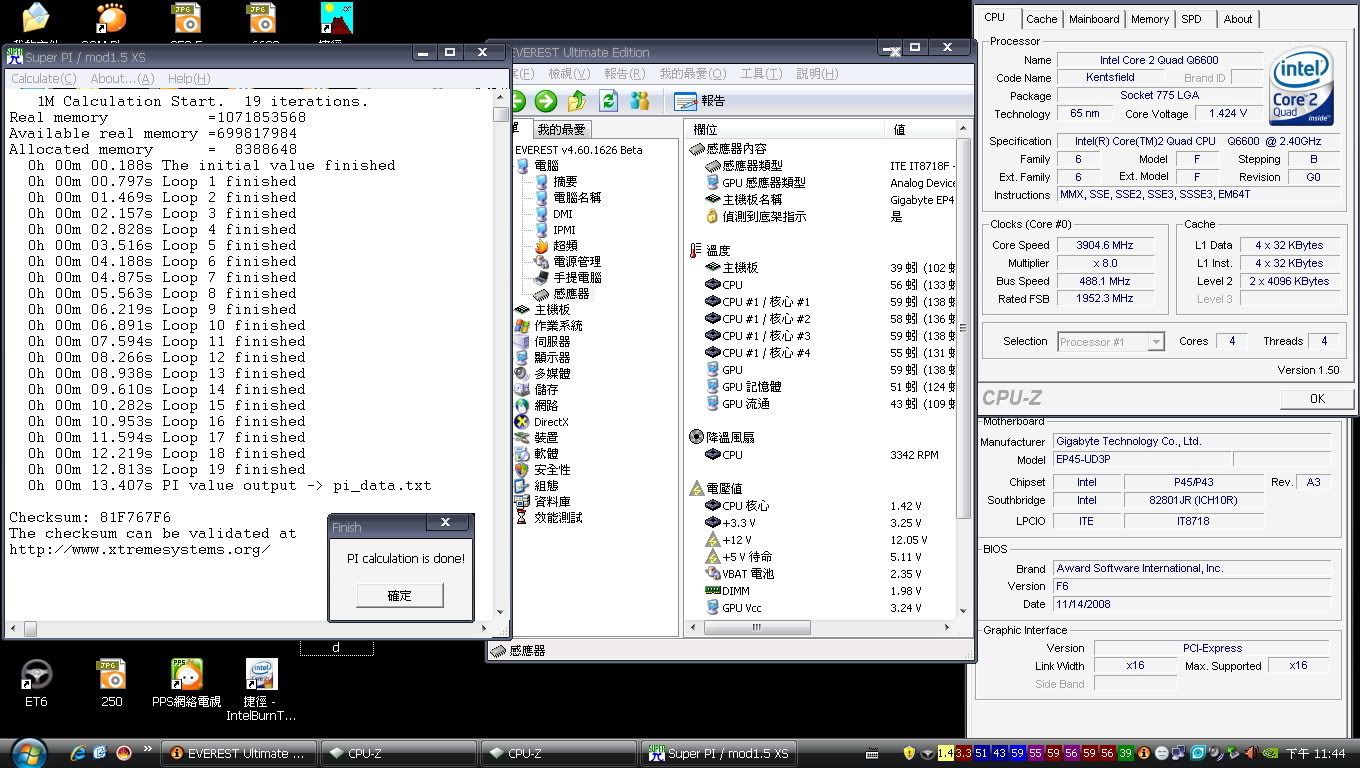Close the Finish dialog
1360x768 pixels.
(x=446, y=523)
